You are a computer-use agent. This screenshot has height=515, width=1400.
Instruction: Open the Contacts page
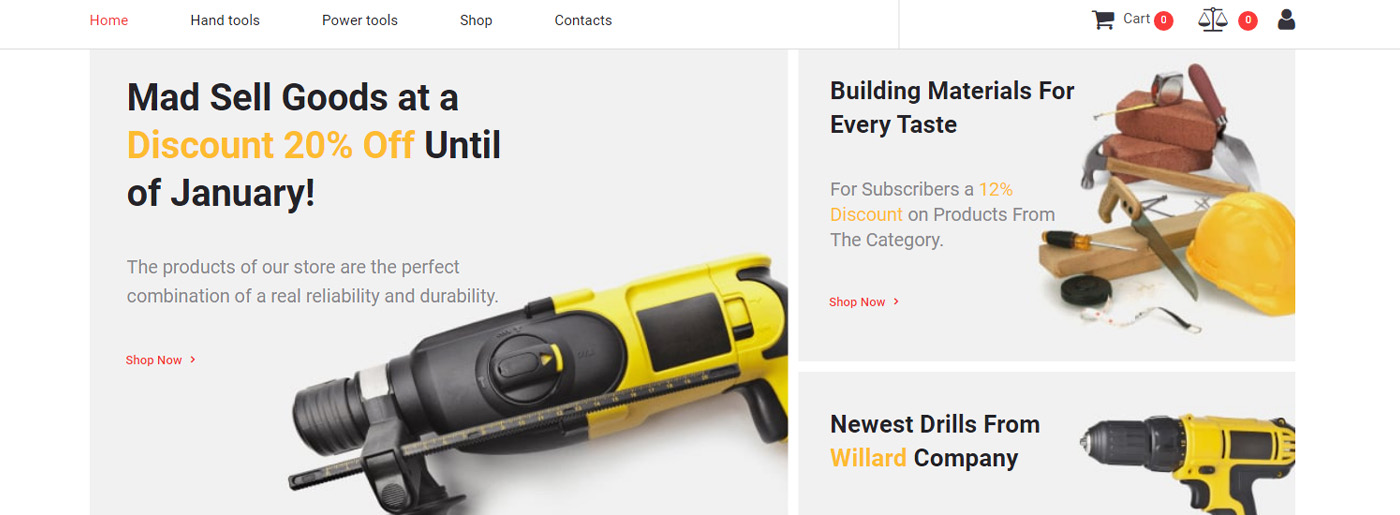583,20
